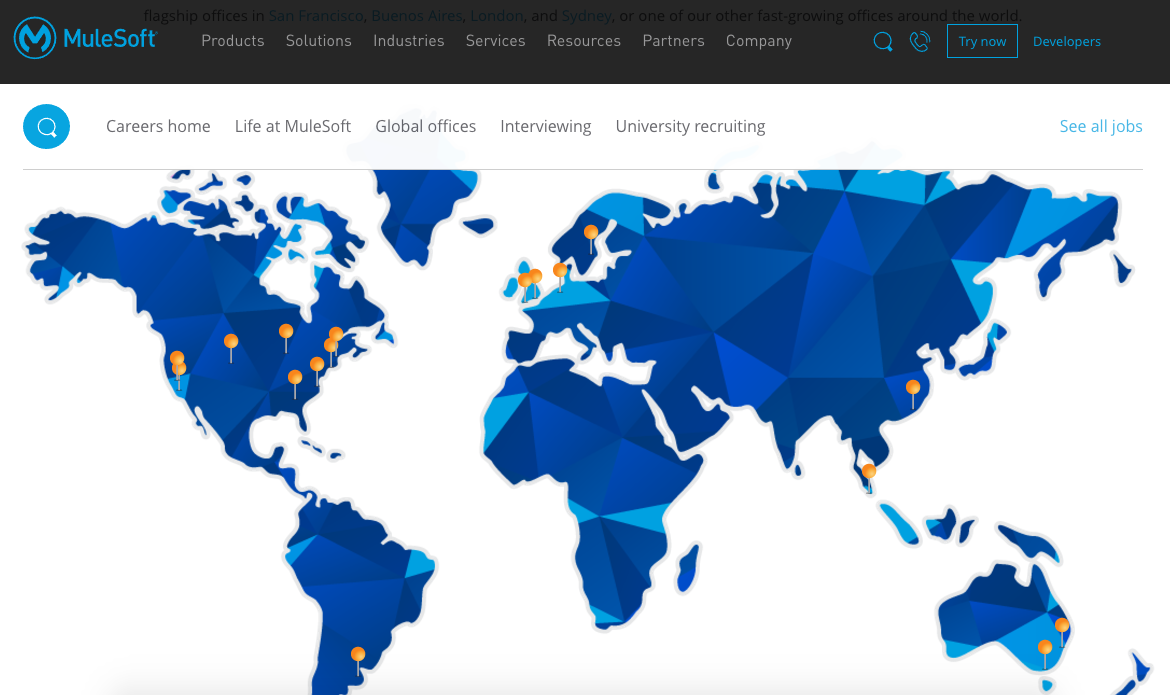Viewport: 1170px width, 695px height.
Task: Open the blue circular search in the careers bar
Action: [46, 126]
